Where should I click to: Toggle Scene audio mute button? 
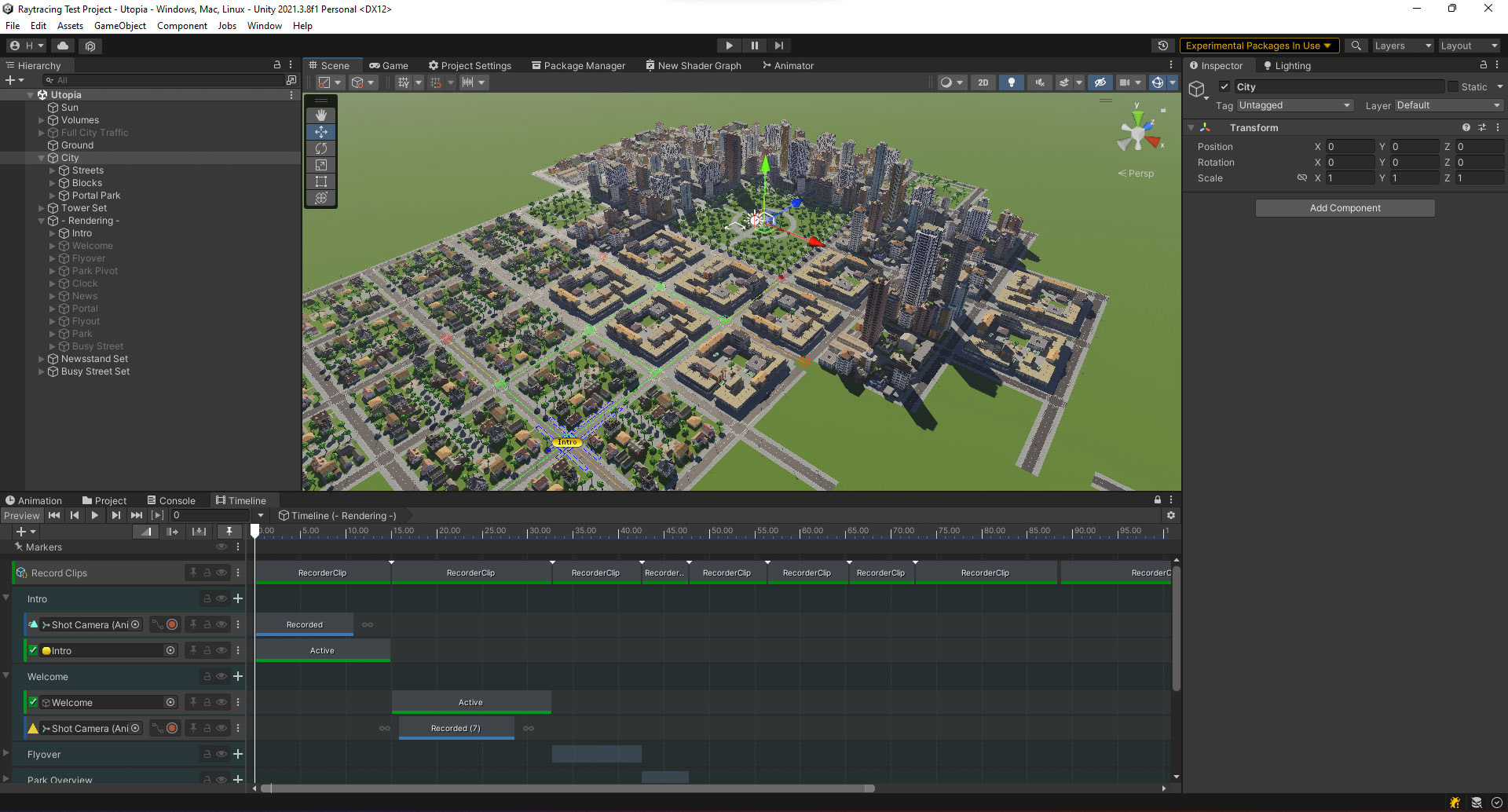[1040, 82]
